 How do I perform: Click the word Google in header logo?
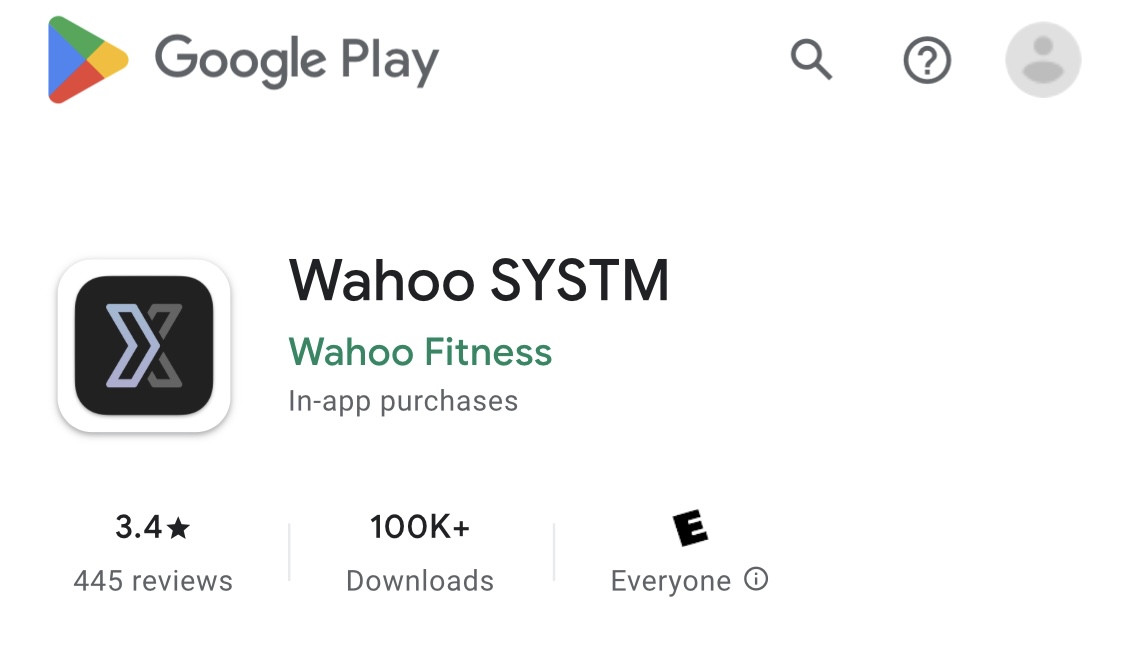240,60
